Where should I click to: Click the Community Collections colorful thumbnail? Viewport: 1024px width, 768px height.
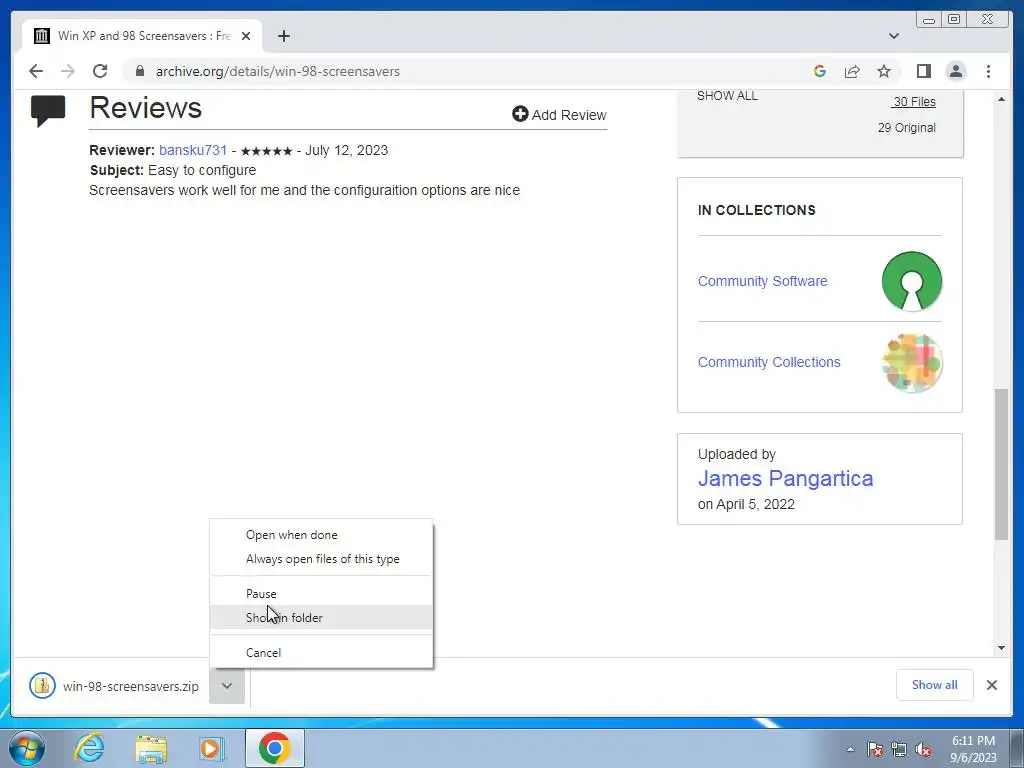point(912,362)
